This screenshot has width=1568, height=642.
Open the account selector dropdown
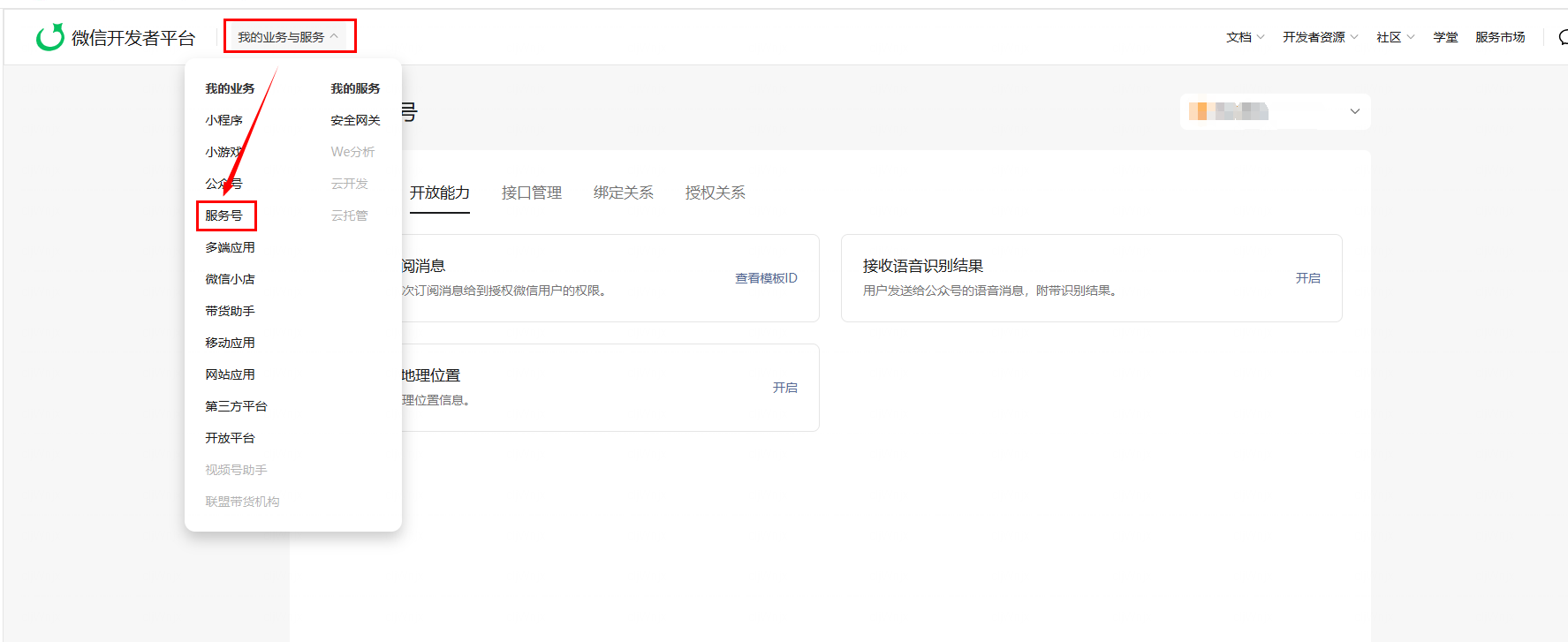pos(1275,111)
